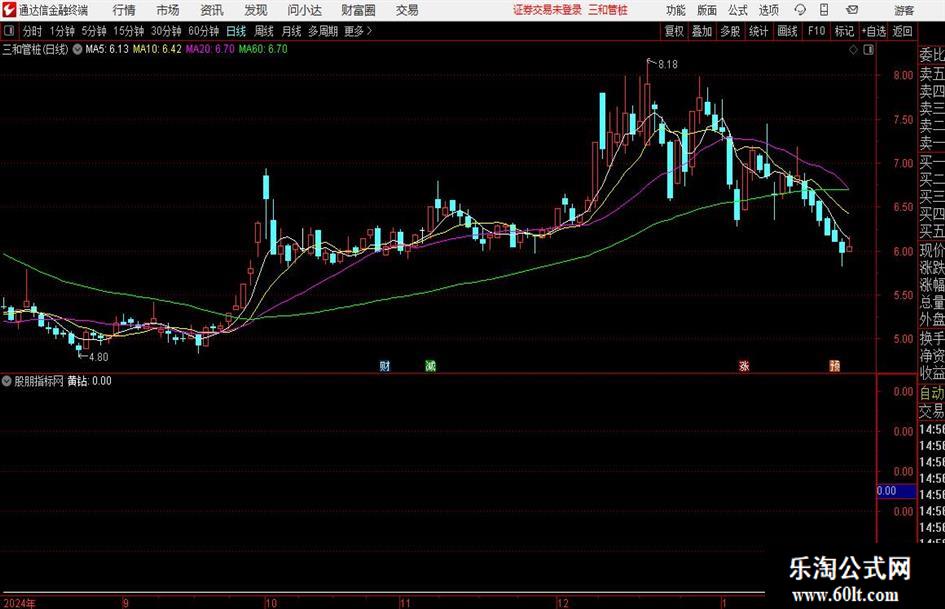Click the MA20: 6.70 purple label

click(210, 49)
